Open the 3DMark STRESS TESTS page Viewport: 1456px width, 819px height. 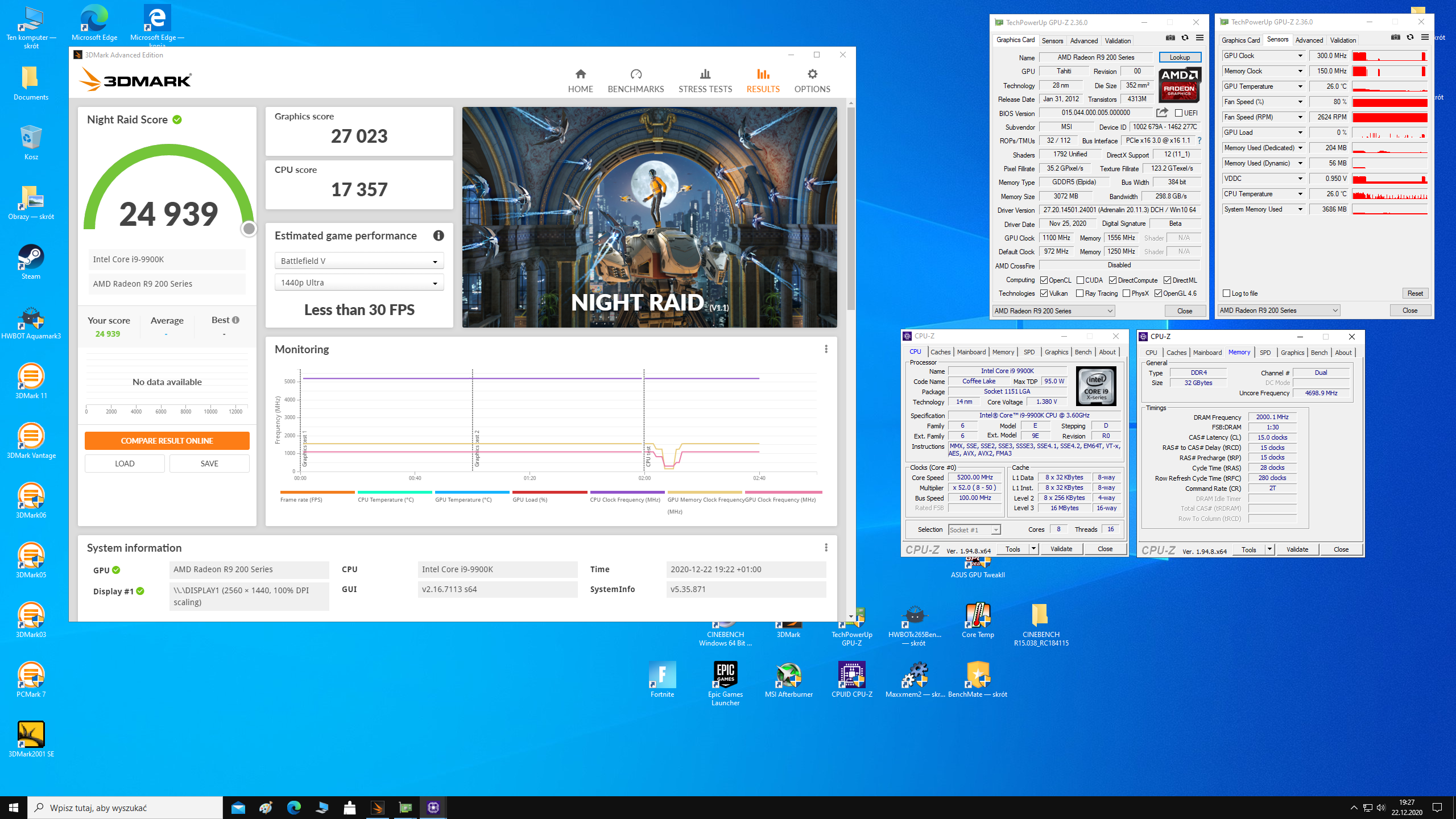click(x=705, y=81)
